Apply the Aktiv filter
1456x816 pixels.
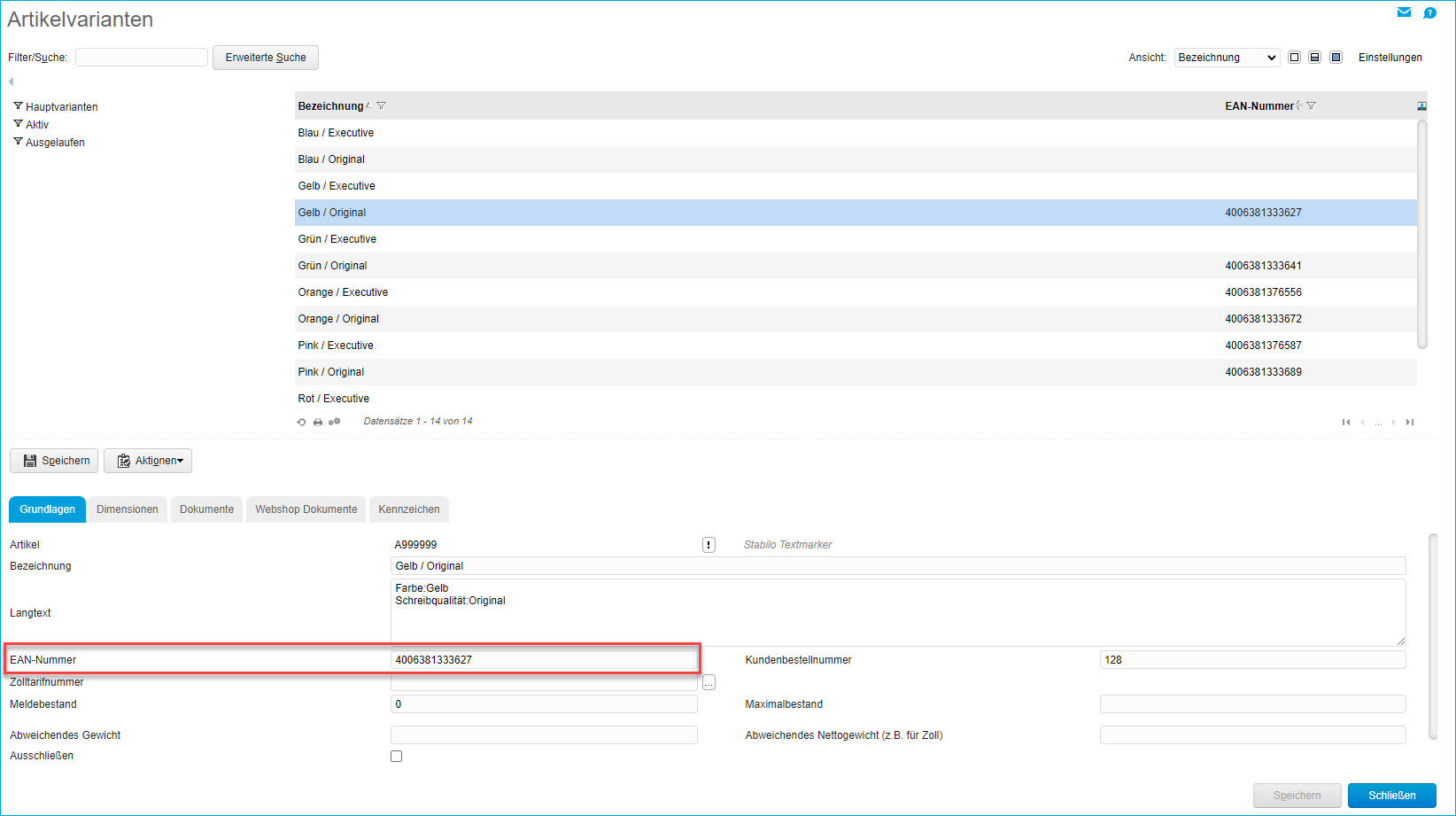pyautogui.click(x=31, y=124)
